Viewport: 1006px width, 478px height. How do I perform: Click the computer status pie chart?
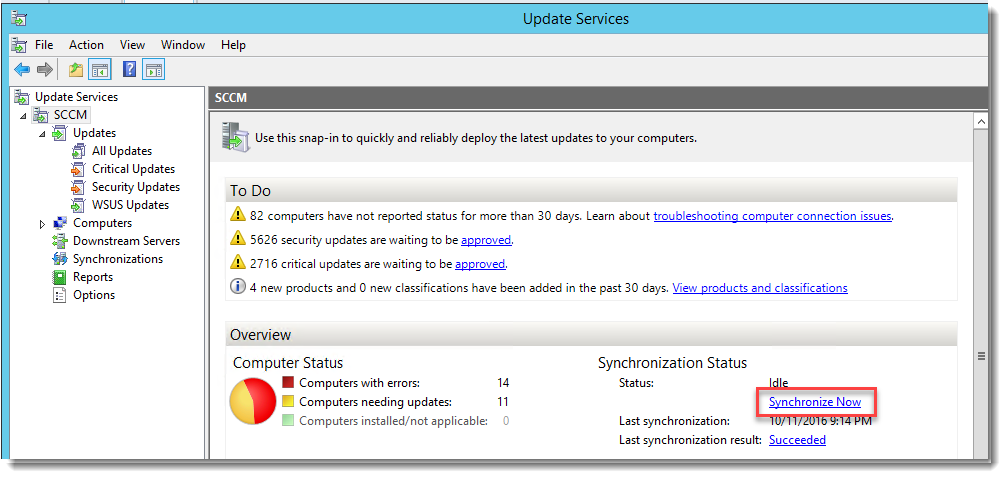point(253,401)
